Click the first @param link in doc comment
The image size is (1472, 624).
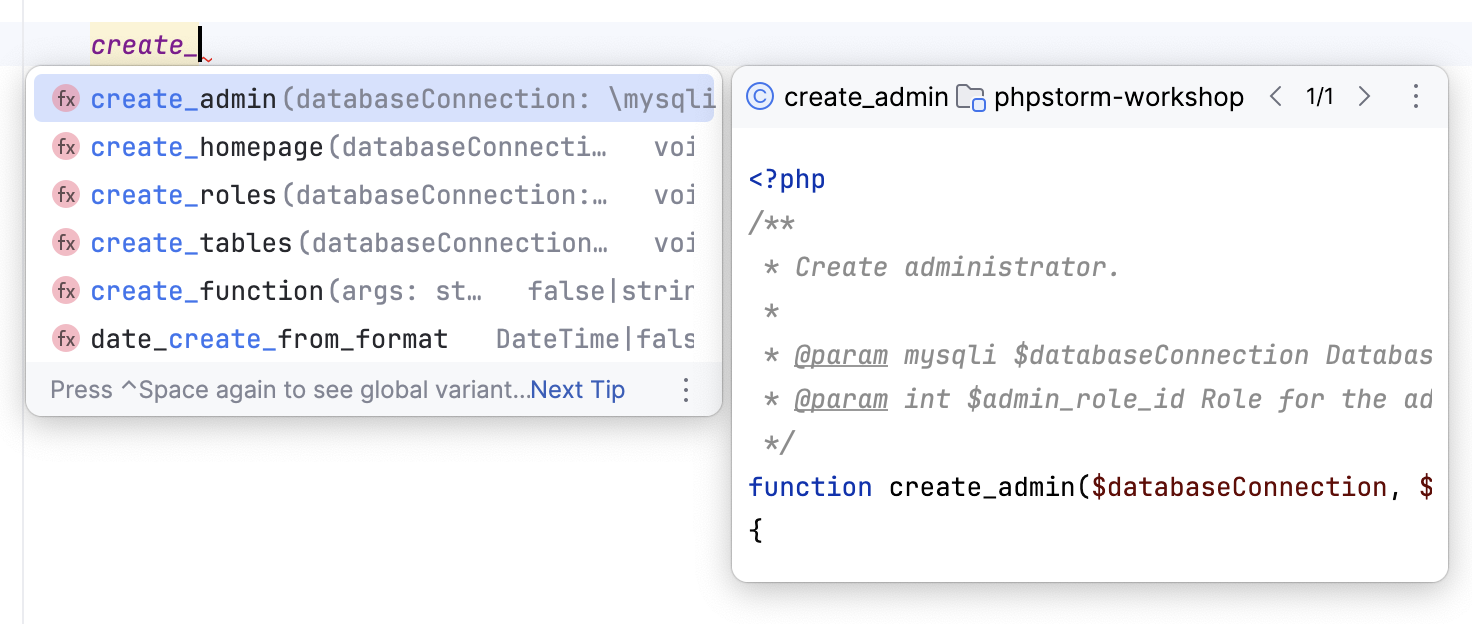click(840, 355)
